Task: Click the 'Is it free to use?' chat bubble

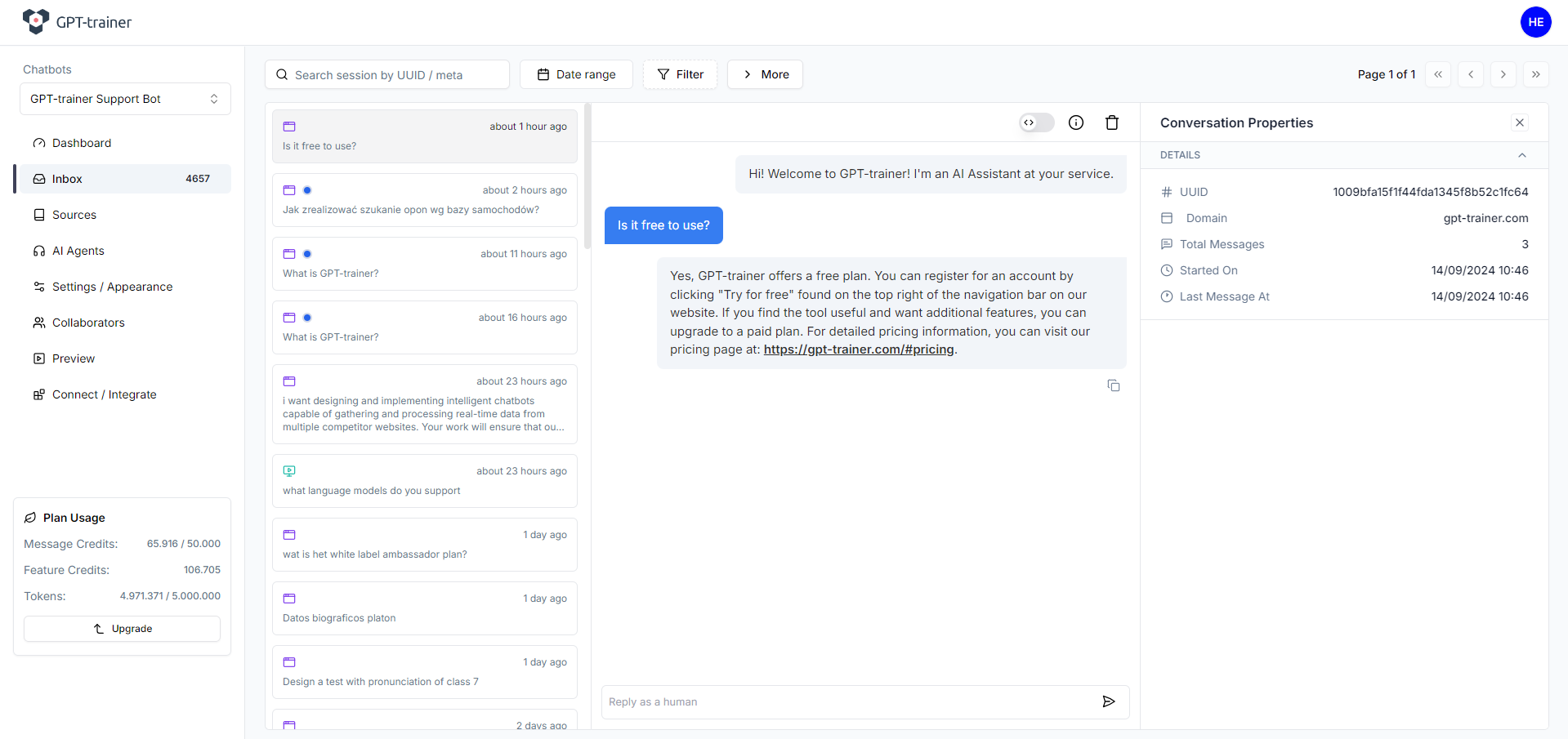Action: [663, 225]
